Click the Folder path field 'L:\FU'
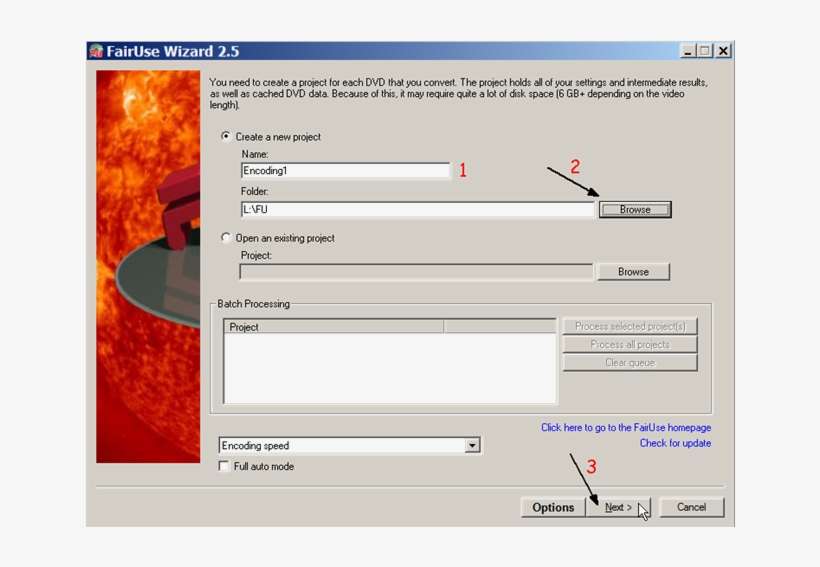 pos(417,210)
